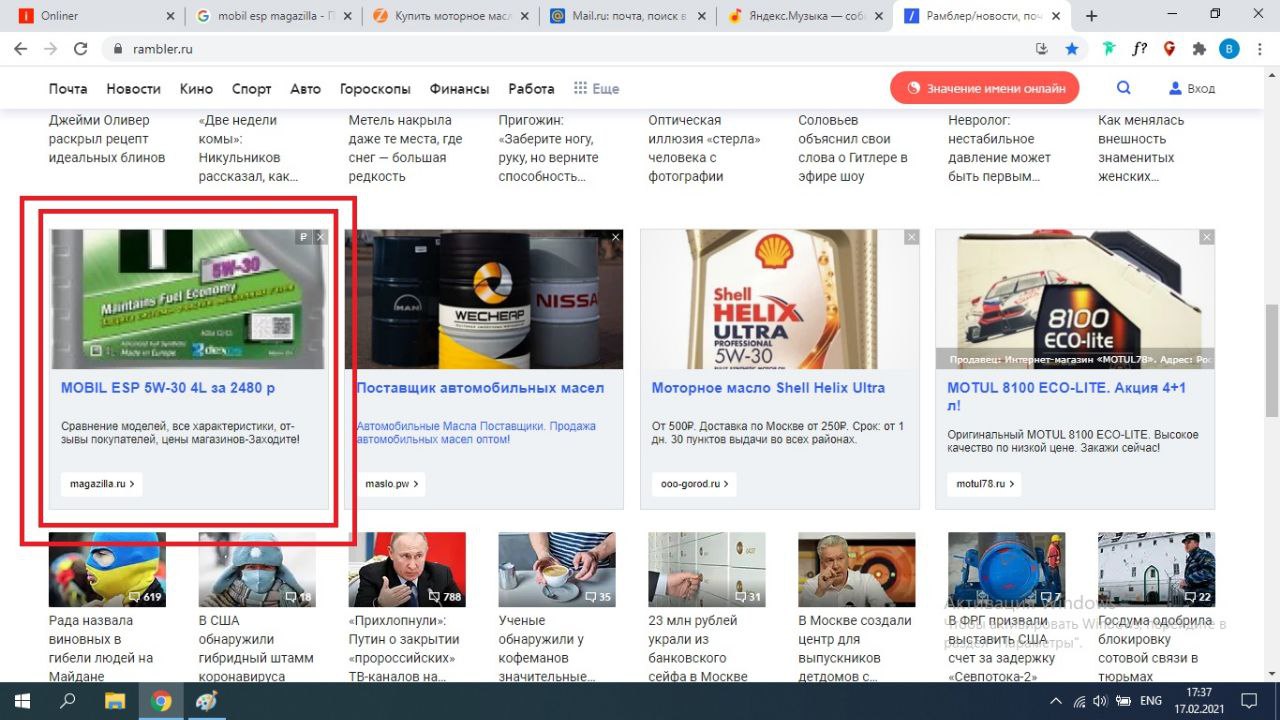Open coffee cup news thumbnail
Image resolution: width=1280 pixels, height=720 pixels.
tap(557, 570)
